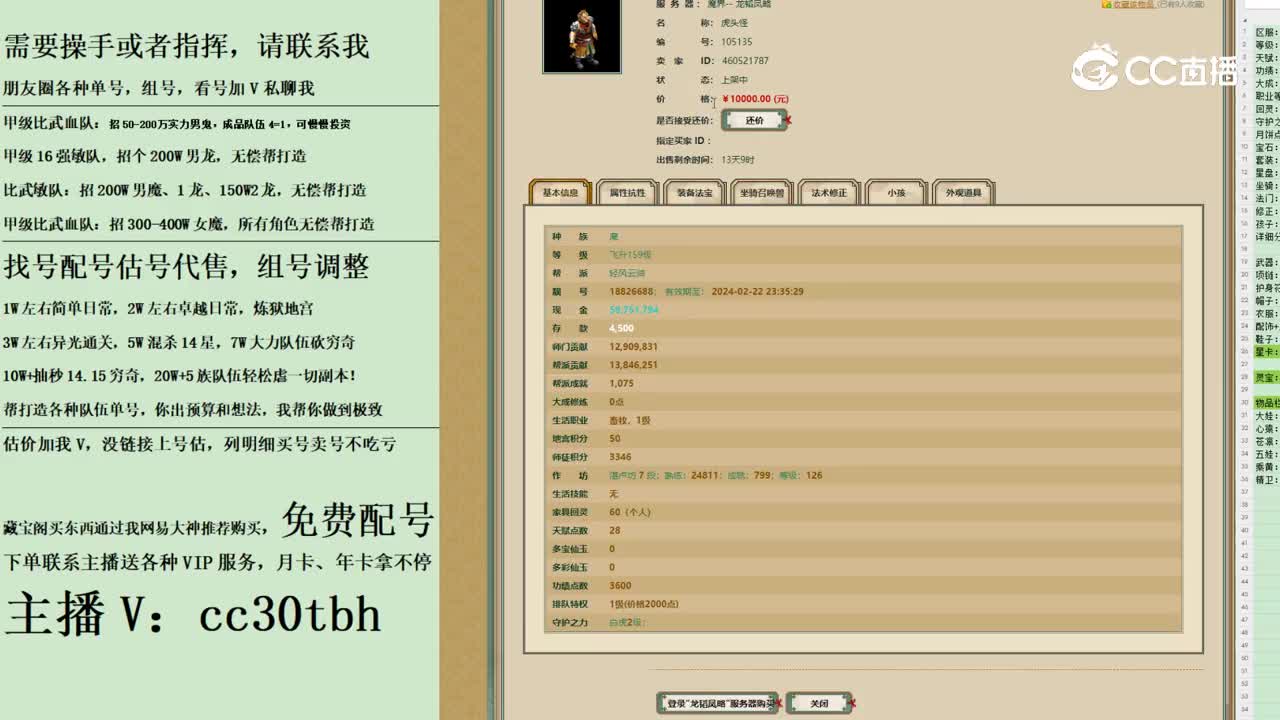Click the 上架中 status text
The height and width of the screenshot is (720, 1280).
pyautogui.click(x=734, y=80)
